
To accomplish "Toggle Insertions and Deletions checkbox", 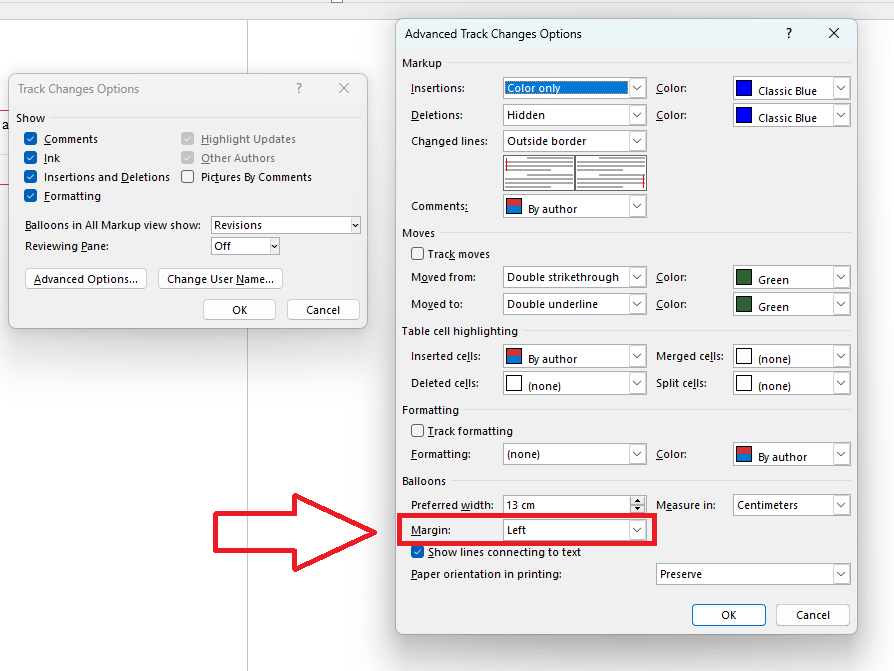I will (x=31, y=177).
